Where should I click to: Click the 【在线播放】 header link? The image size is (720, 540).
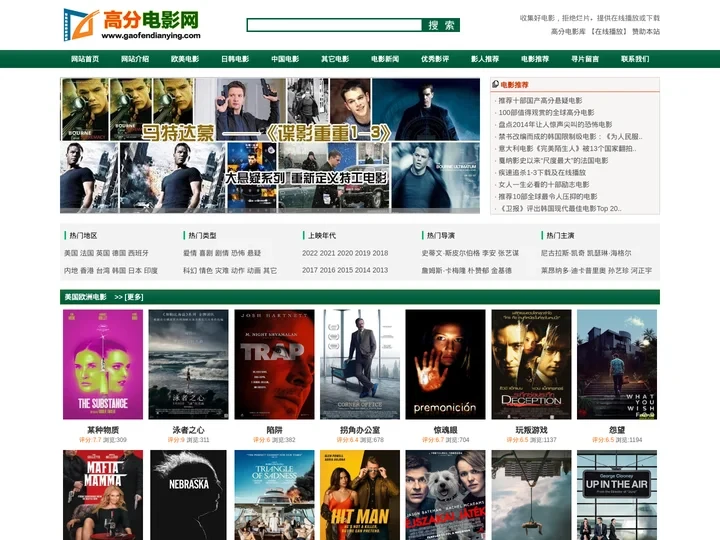tap(608, 32)
